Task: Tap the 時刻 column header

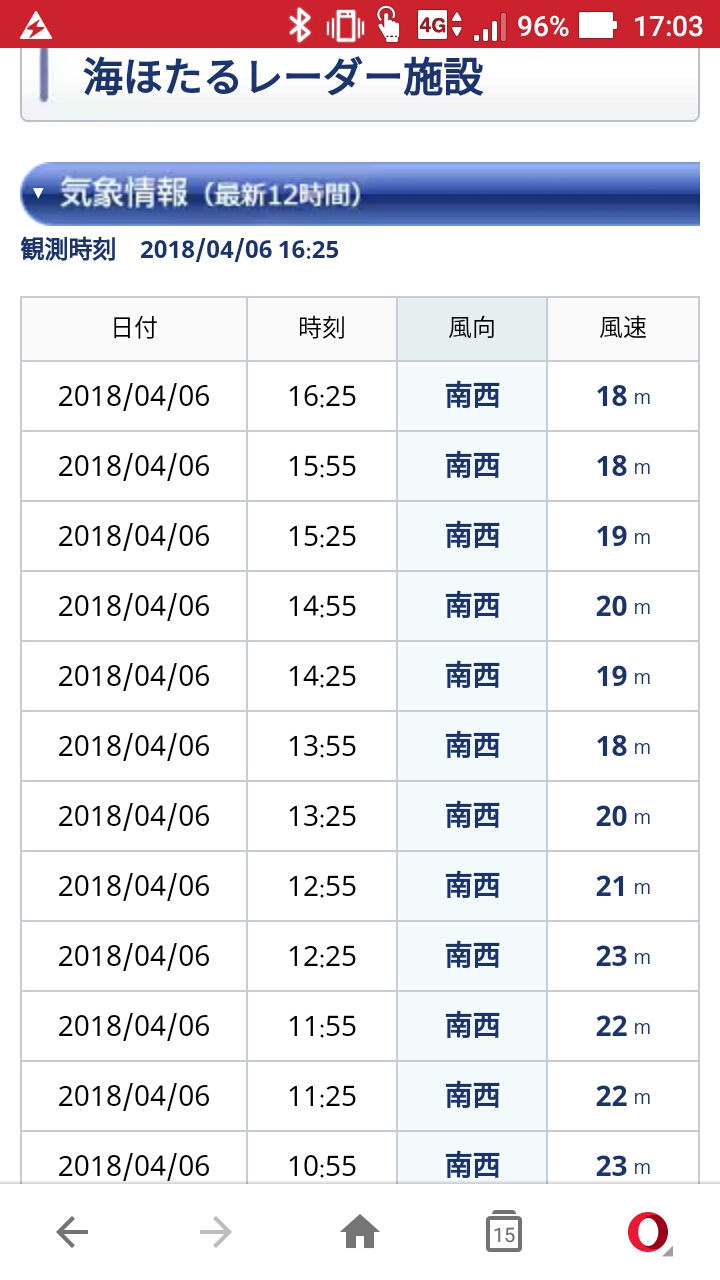Action: click(x=322, y=328)
